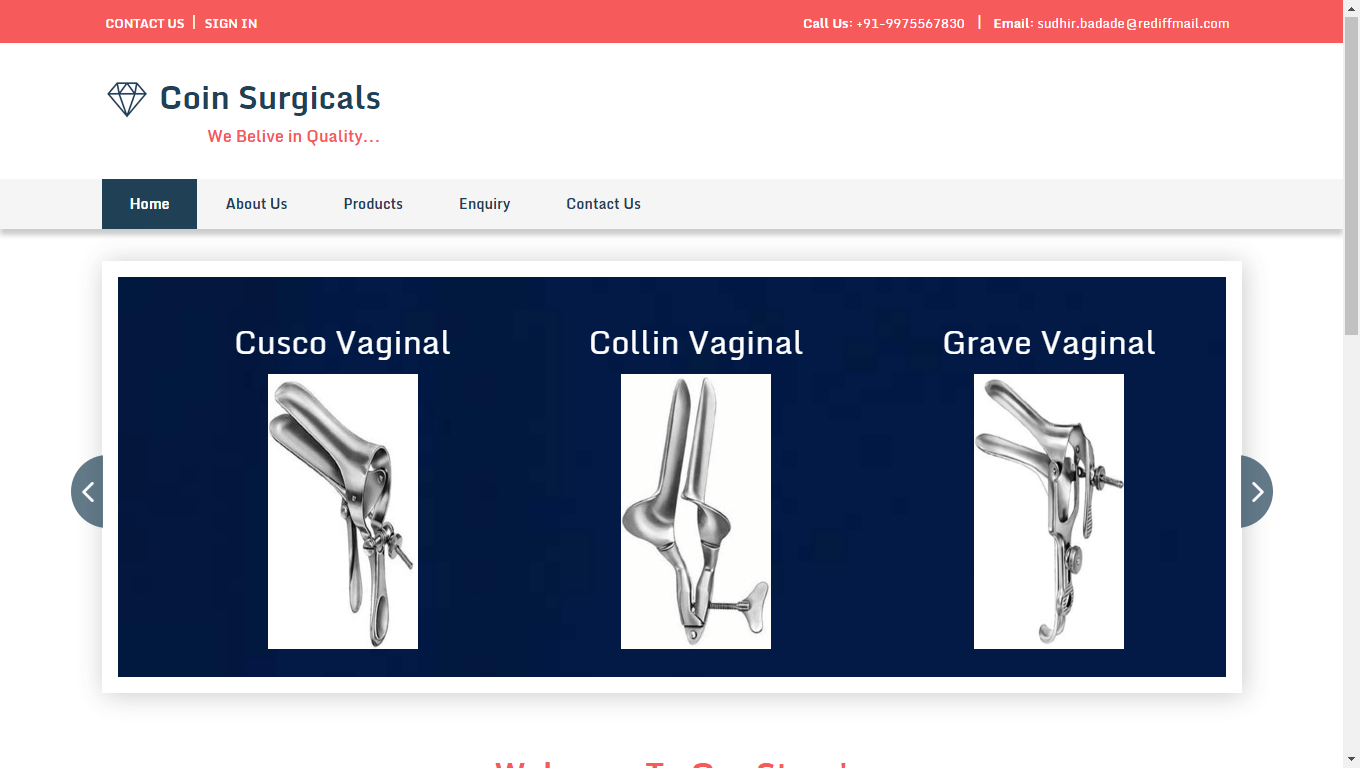Click the Cusco Vaginal heading
The width and height of the screenshot is (1360, 768).
[x=343, y=343]
